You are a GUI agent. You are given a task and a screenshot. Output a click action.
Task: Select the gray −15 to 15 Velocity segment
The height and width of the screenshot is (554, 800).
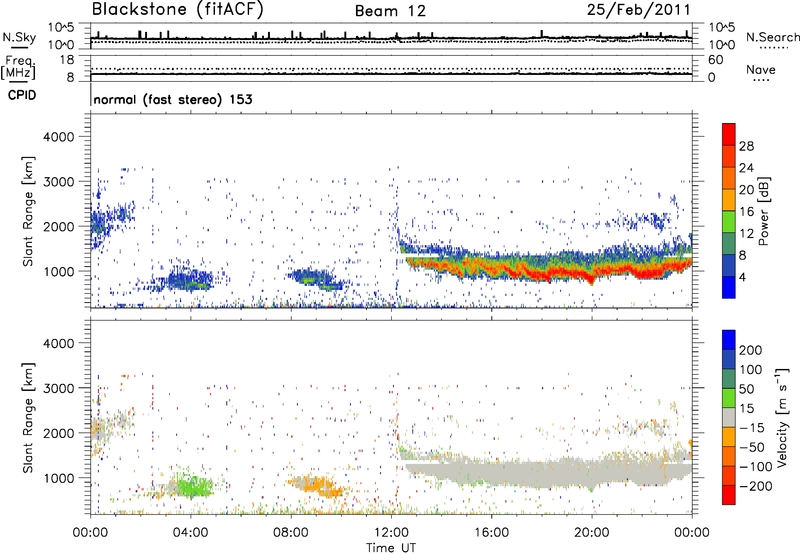point(729,417)
